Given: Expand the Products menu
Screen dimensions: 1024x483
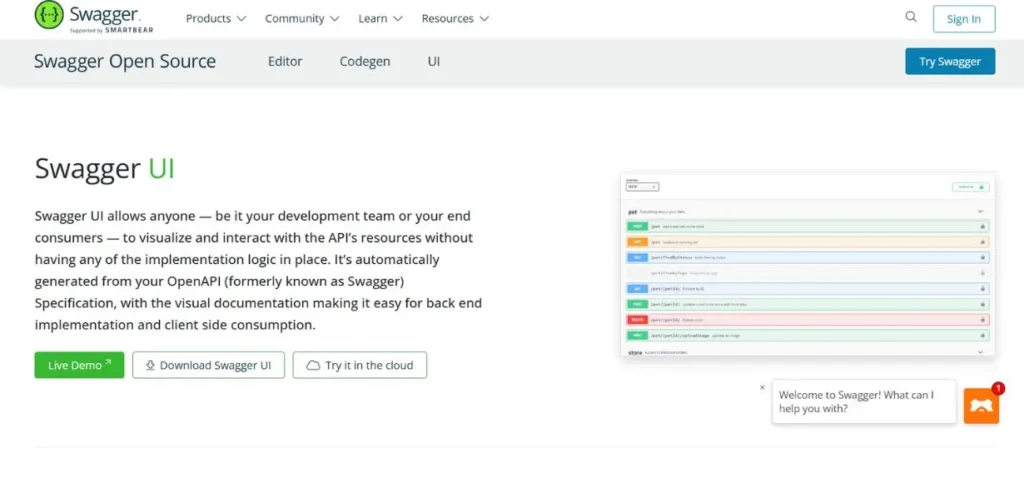Looking at the screenshot, I should click(216, 18).
